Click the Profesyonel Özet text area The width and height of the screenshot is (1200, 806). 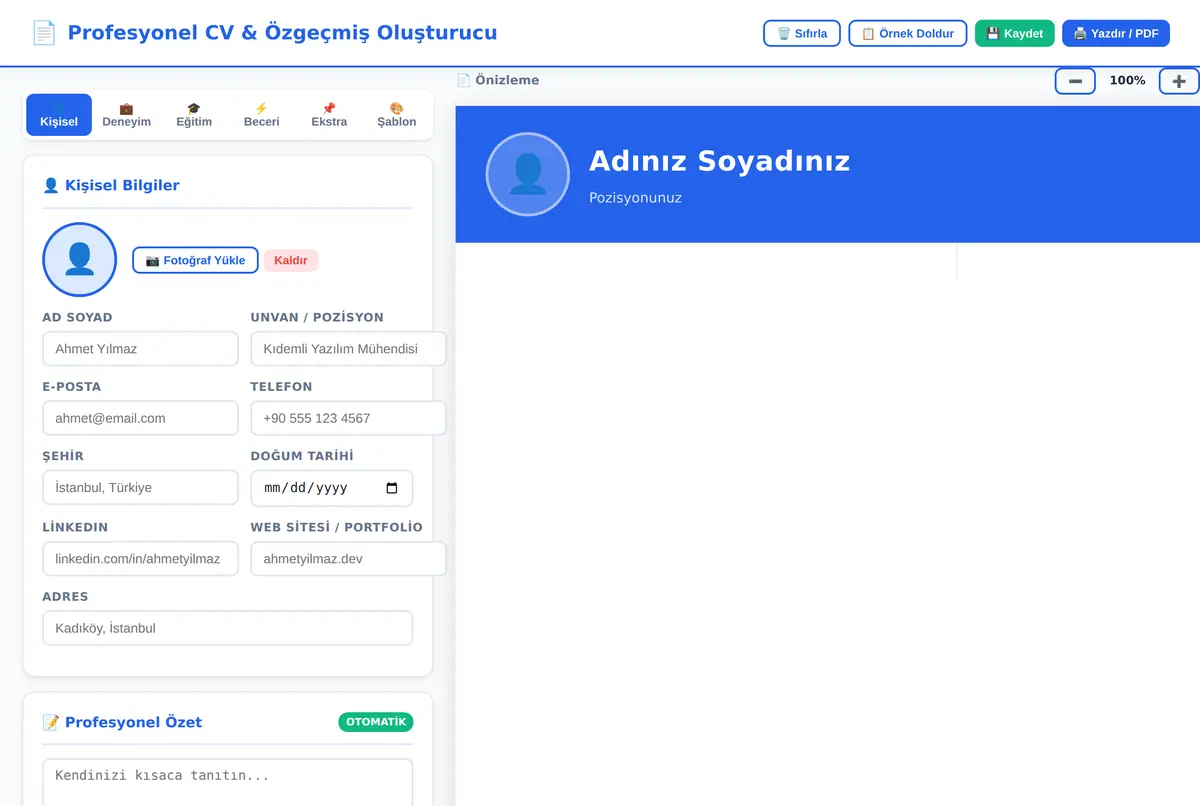(x=227, y=782)
